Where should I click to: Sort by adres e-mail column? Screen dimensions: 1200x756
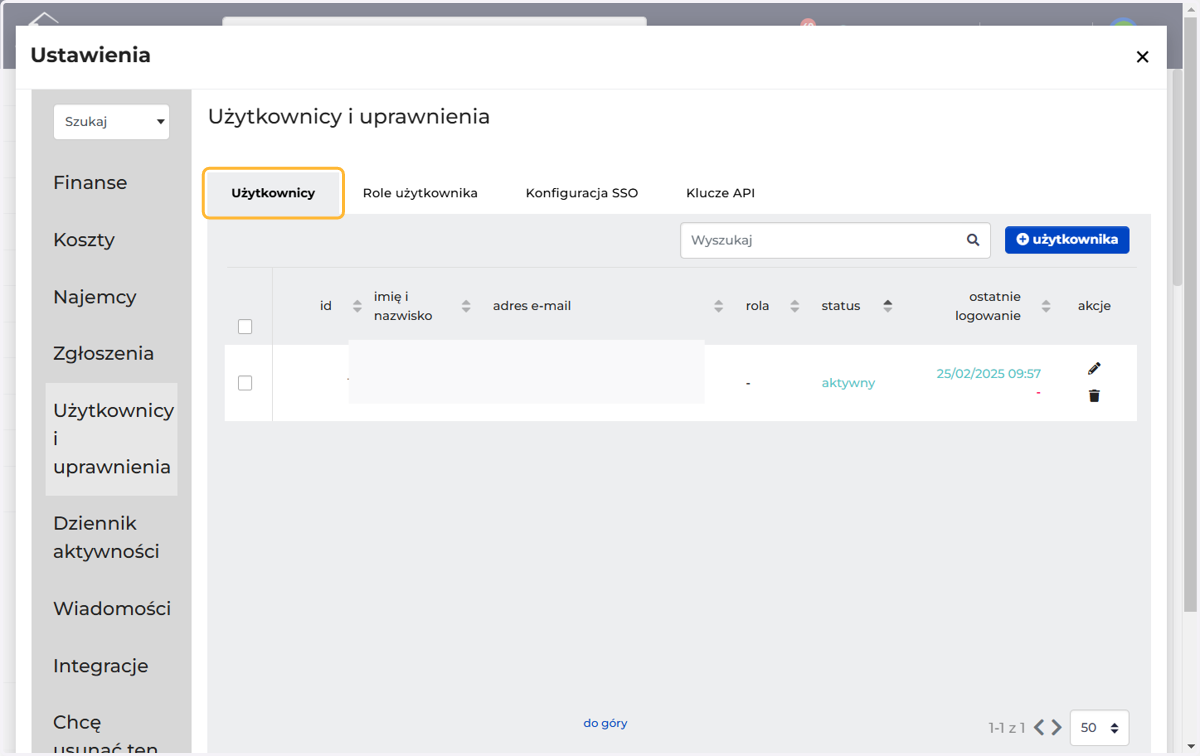[718, 306]
